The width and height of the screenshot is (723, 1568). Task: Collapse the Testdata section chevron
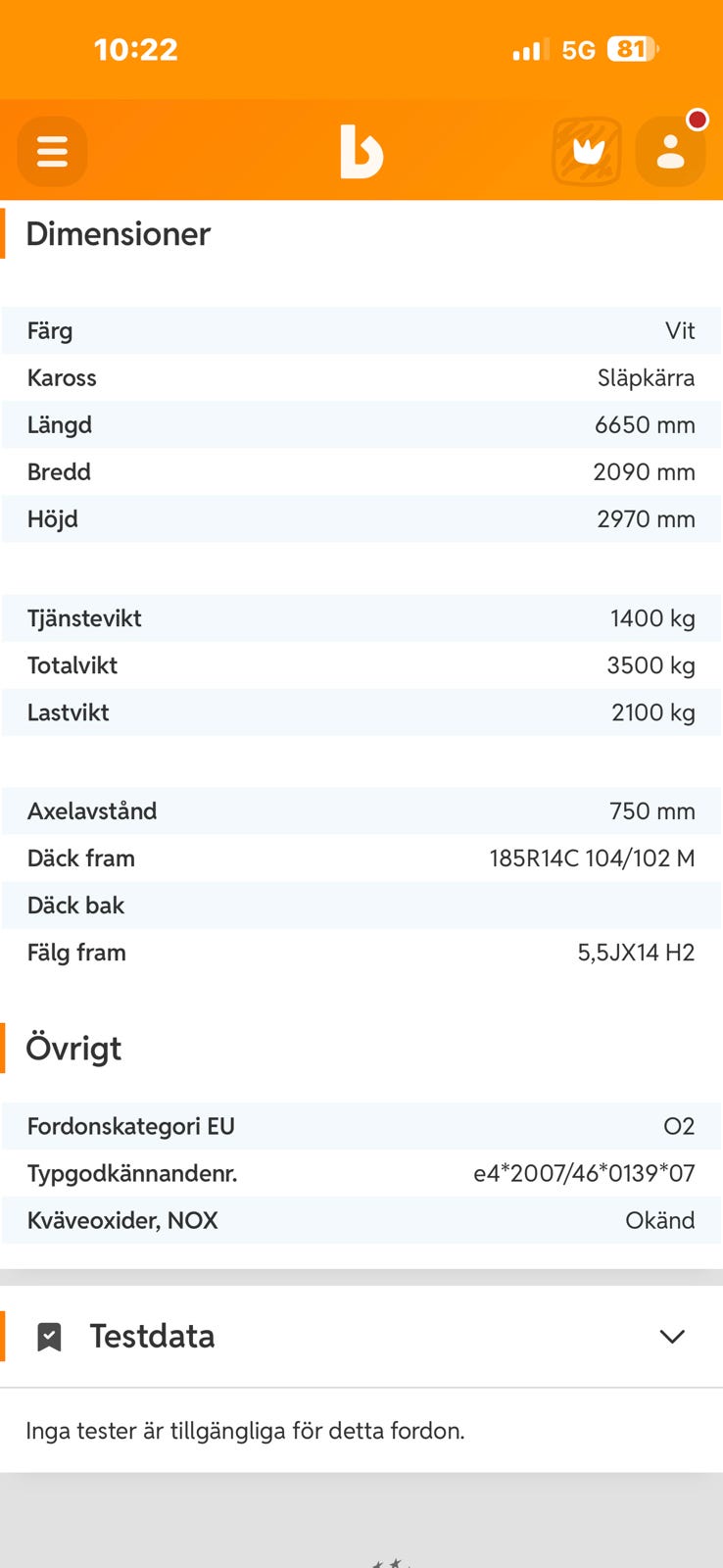click(672, 1337)
